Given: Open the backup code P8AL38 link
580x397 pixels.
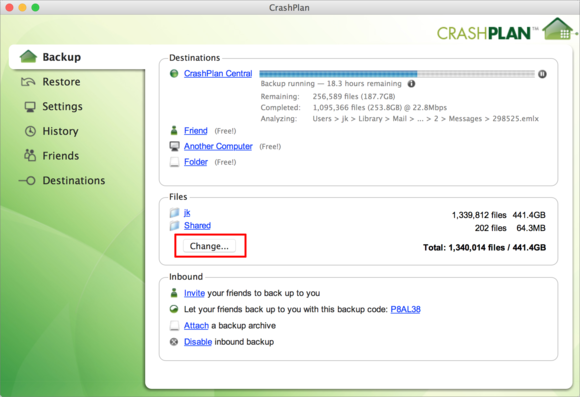Looking at the screenshot, I should click(x=405, y=309).
